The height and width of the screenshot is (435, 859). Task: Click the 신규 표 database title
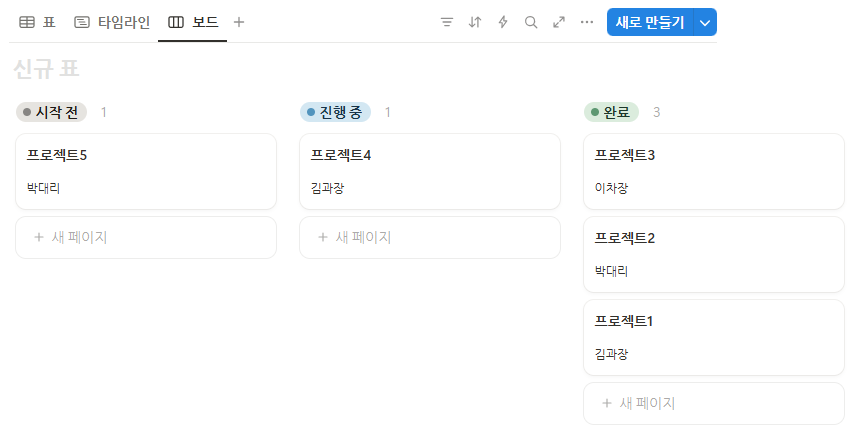47,69
